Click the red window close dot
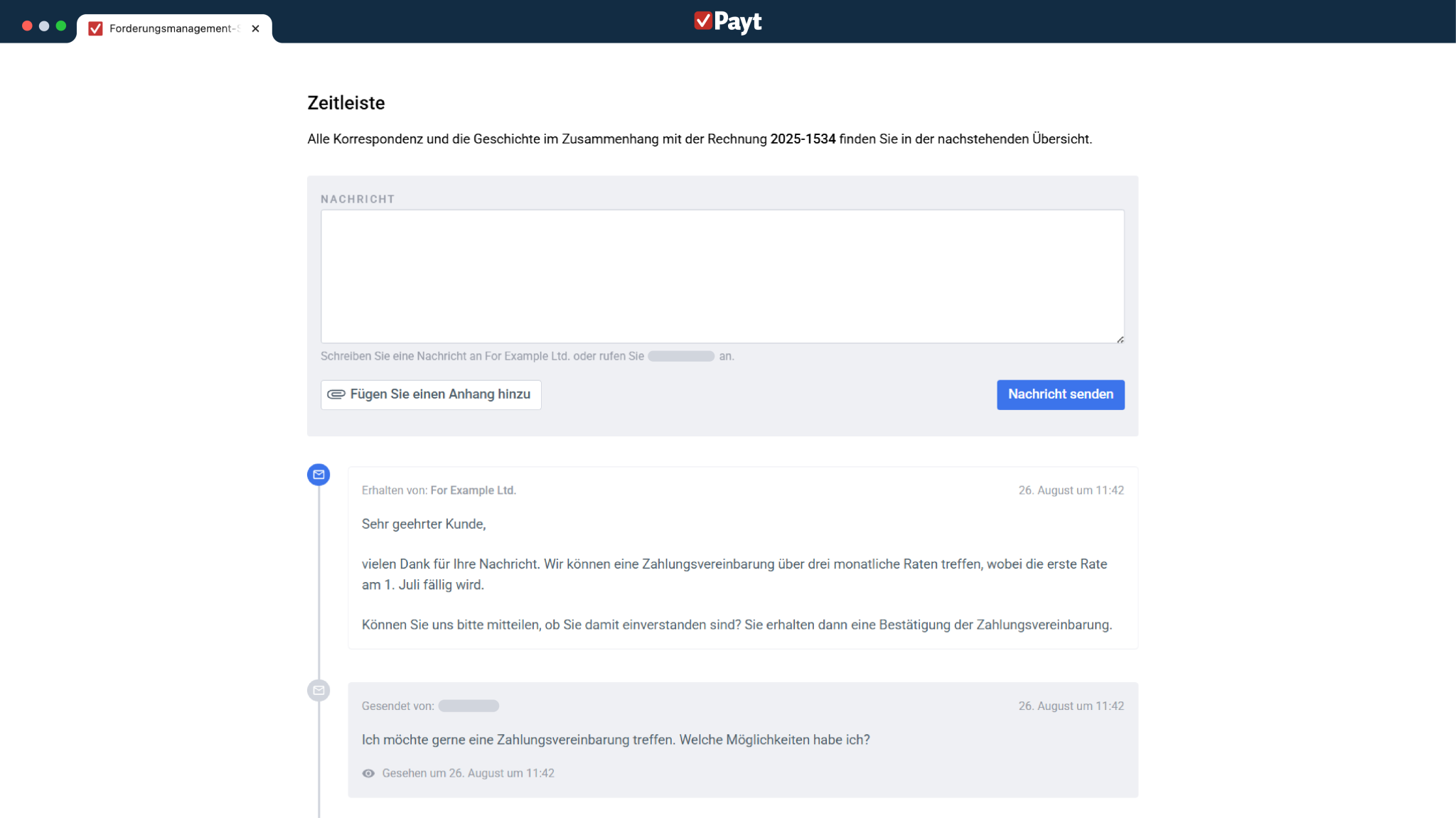The image size is (1456, 818). [x=27, y=26]
